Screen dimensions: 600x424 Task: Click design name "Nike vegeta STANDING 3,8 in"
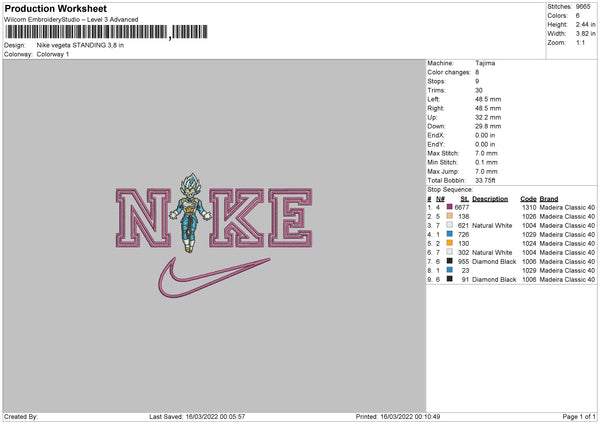pyautogui.click(x=80, y=45)
